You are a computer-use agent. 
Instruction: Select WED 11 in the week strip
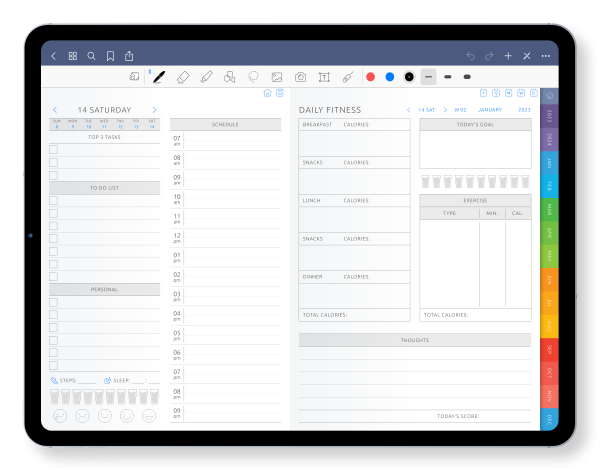click(104, 124)
